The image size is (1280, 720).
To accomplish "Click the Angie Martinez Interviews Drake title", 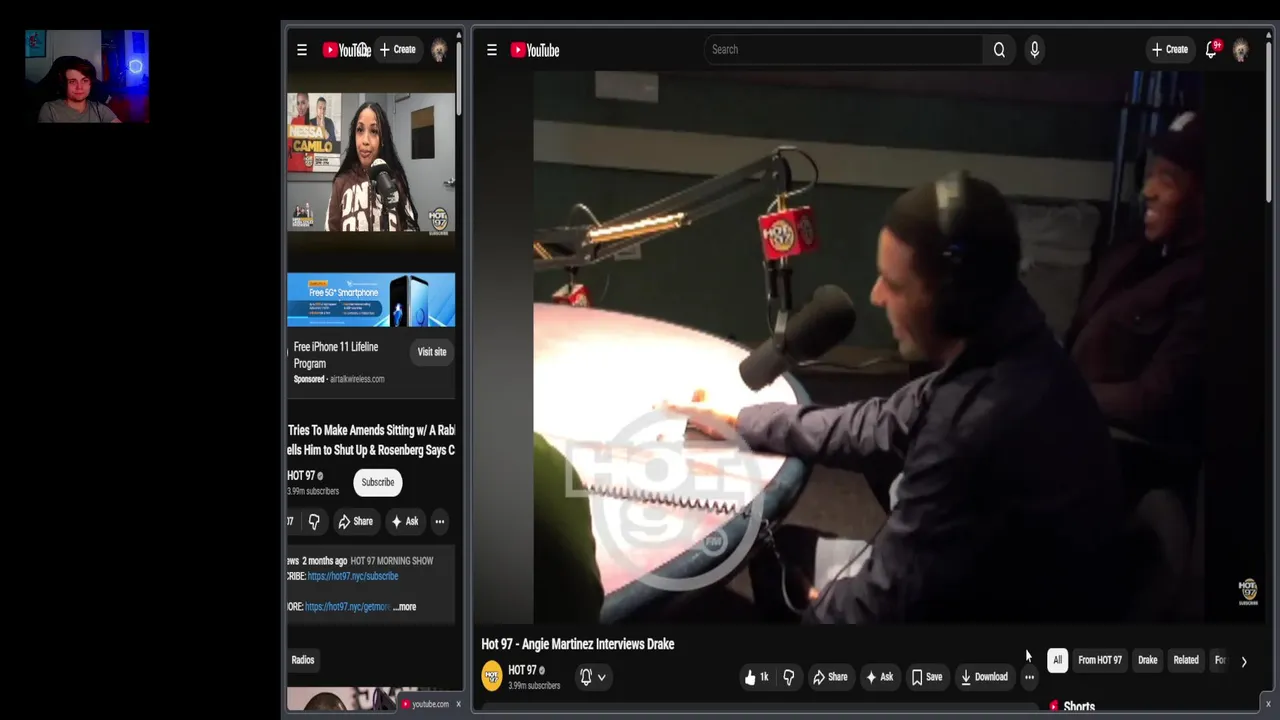I will 578,644.
